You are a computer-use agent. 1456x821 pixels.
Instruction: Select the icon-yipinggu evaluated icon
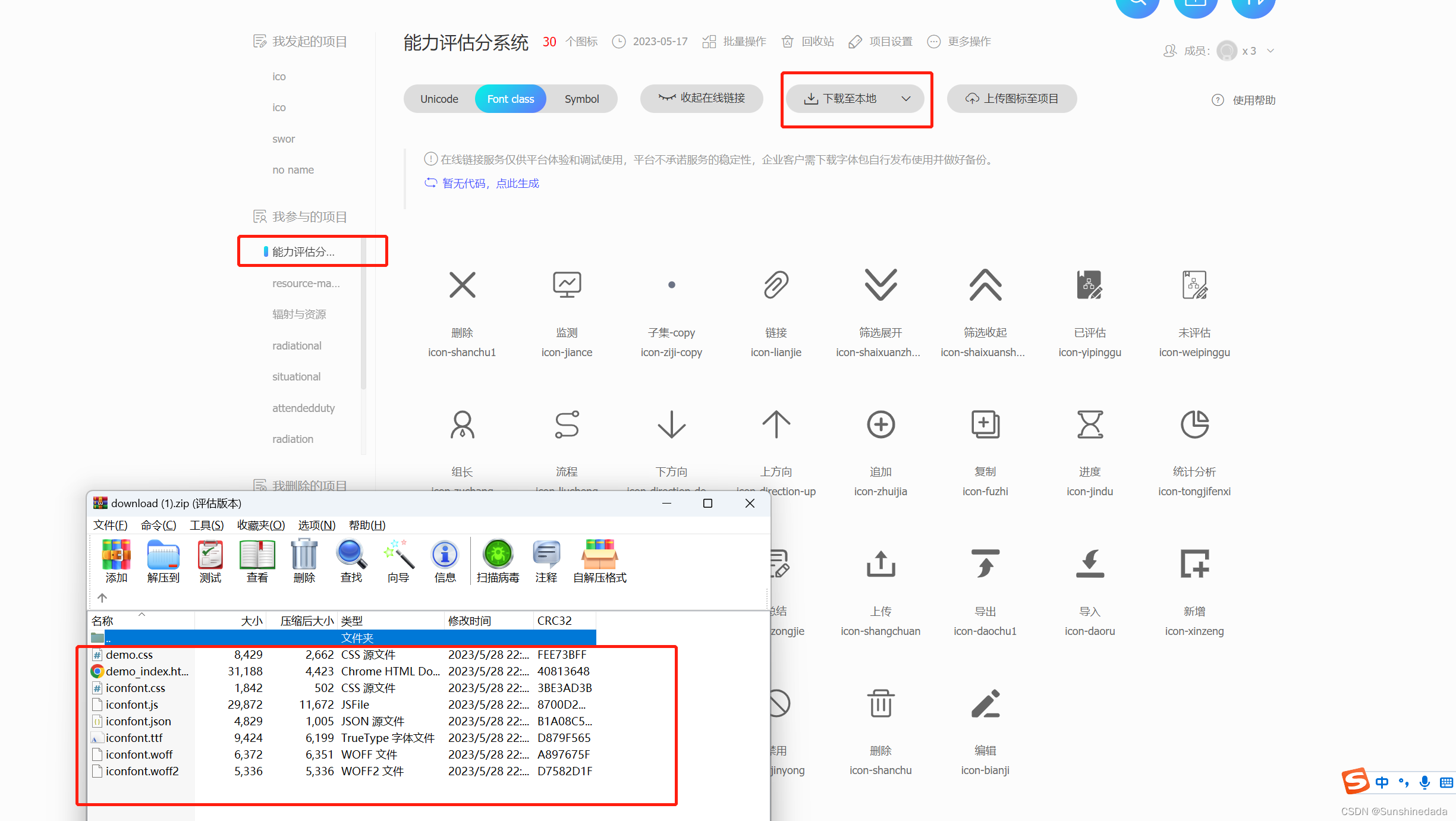point(1090,285)
